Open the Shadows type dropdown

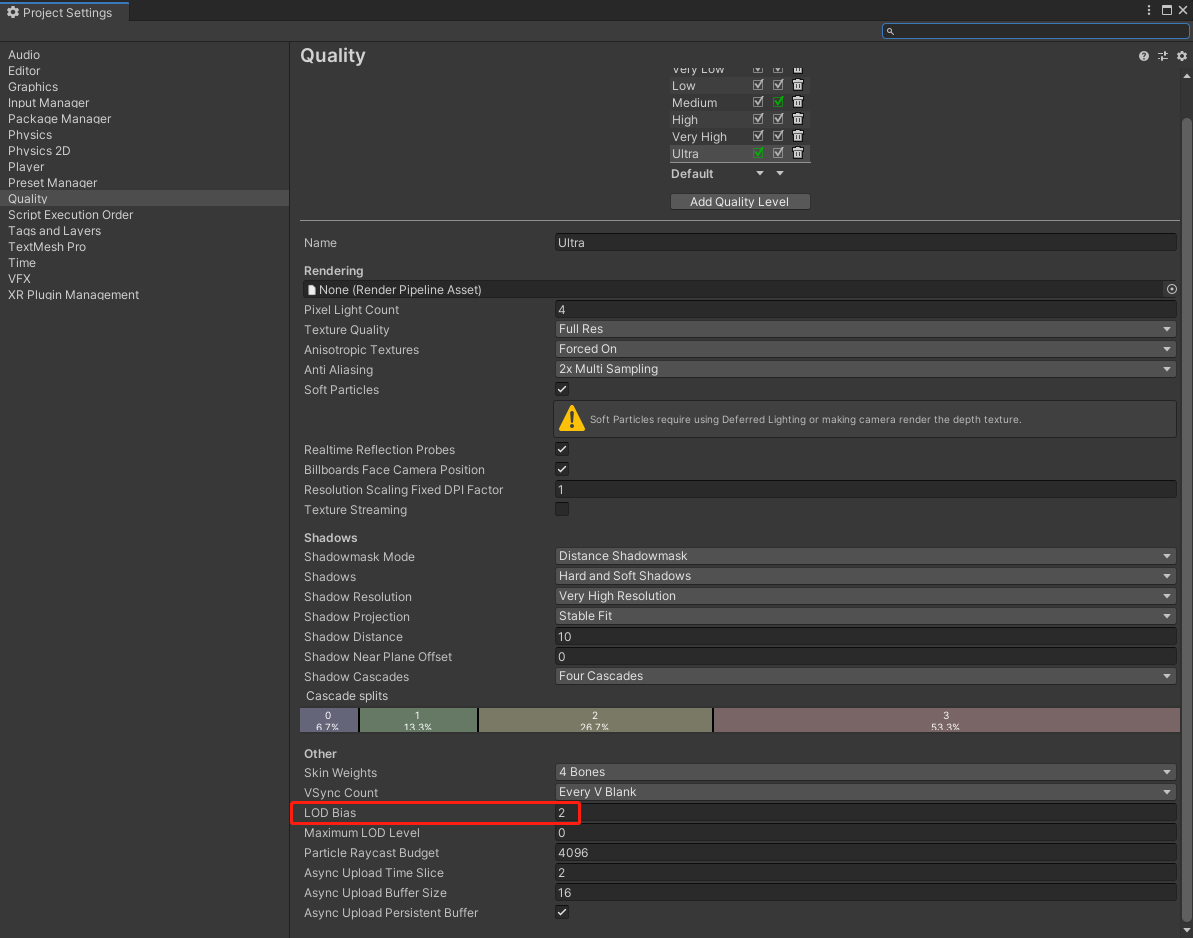866,577
